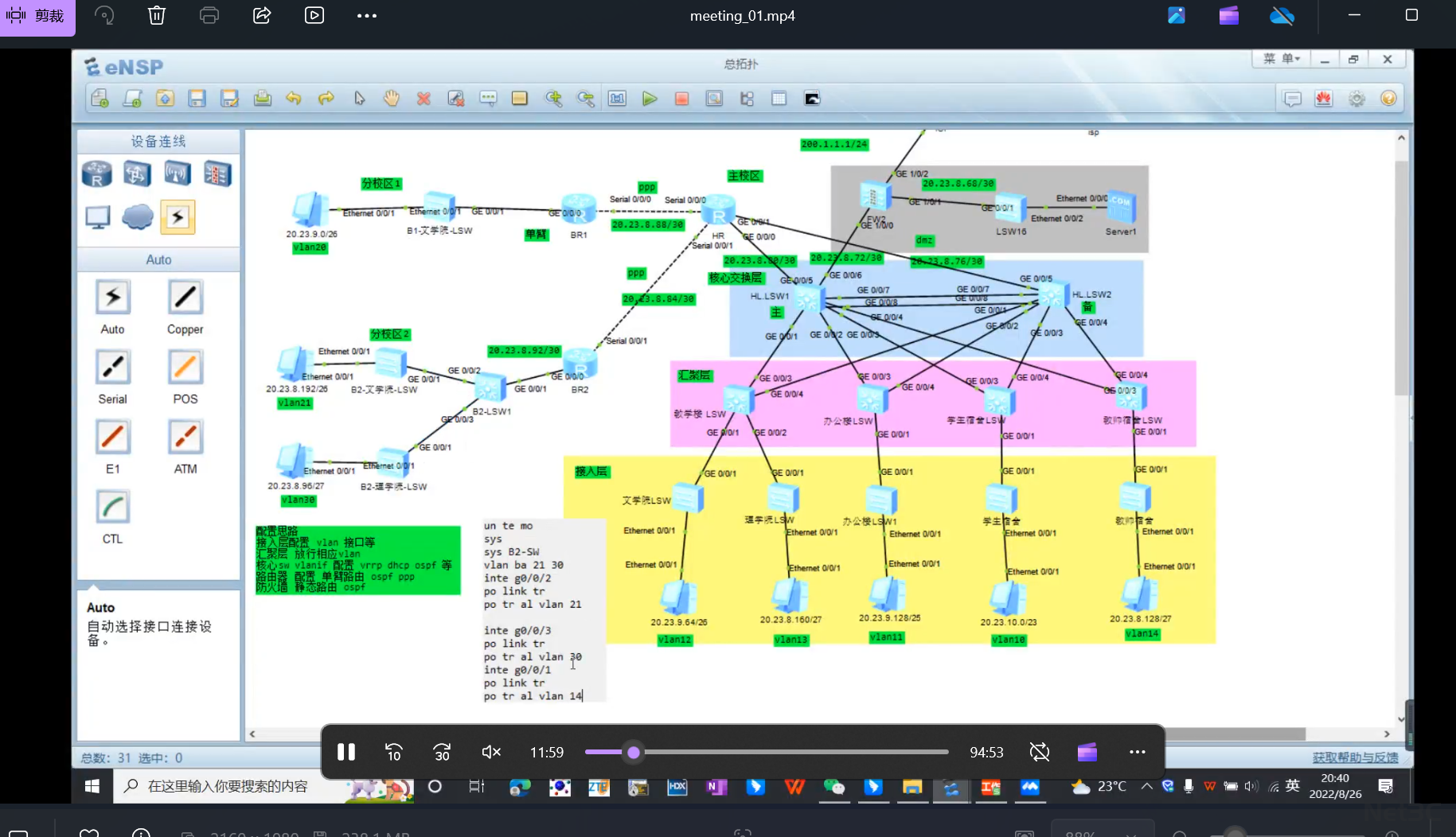Image resolution: width=1456 pixels, height=837 pixels.
Task: Open video player more options ellipsis
Action: pos(1137,752)
